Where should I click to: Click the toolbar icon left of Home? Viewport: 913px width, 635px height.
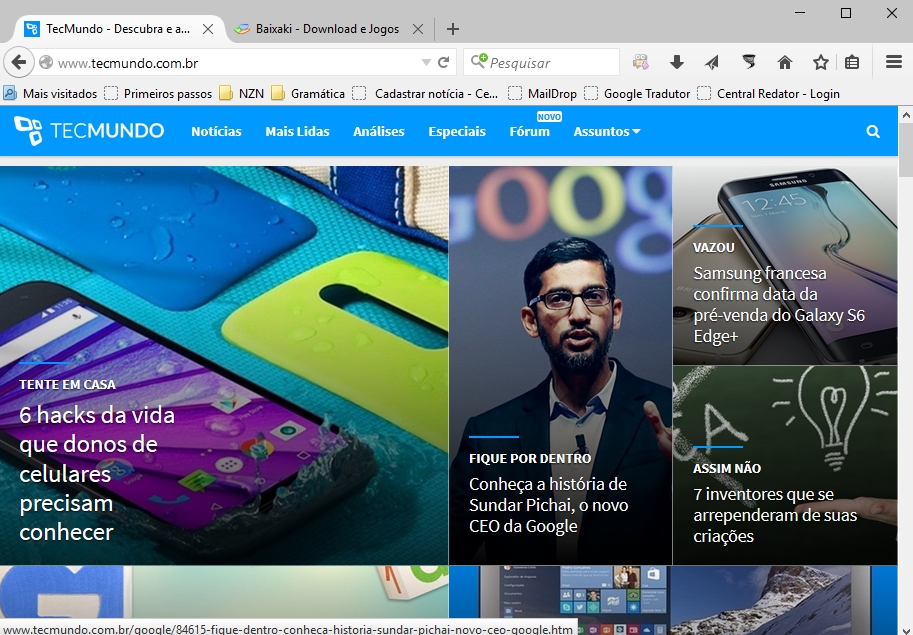click(749, 62)
